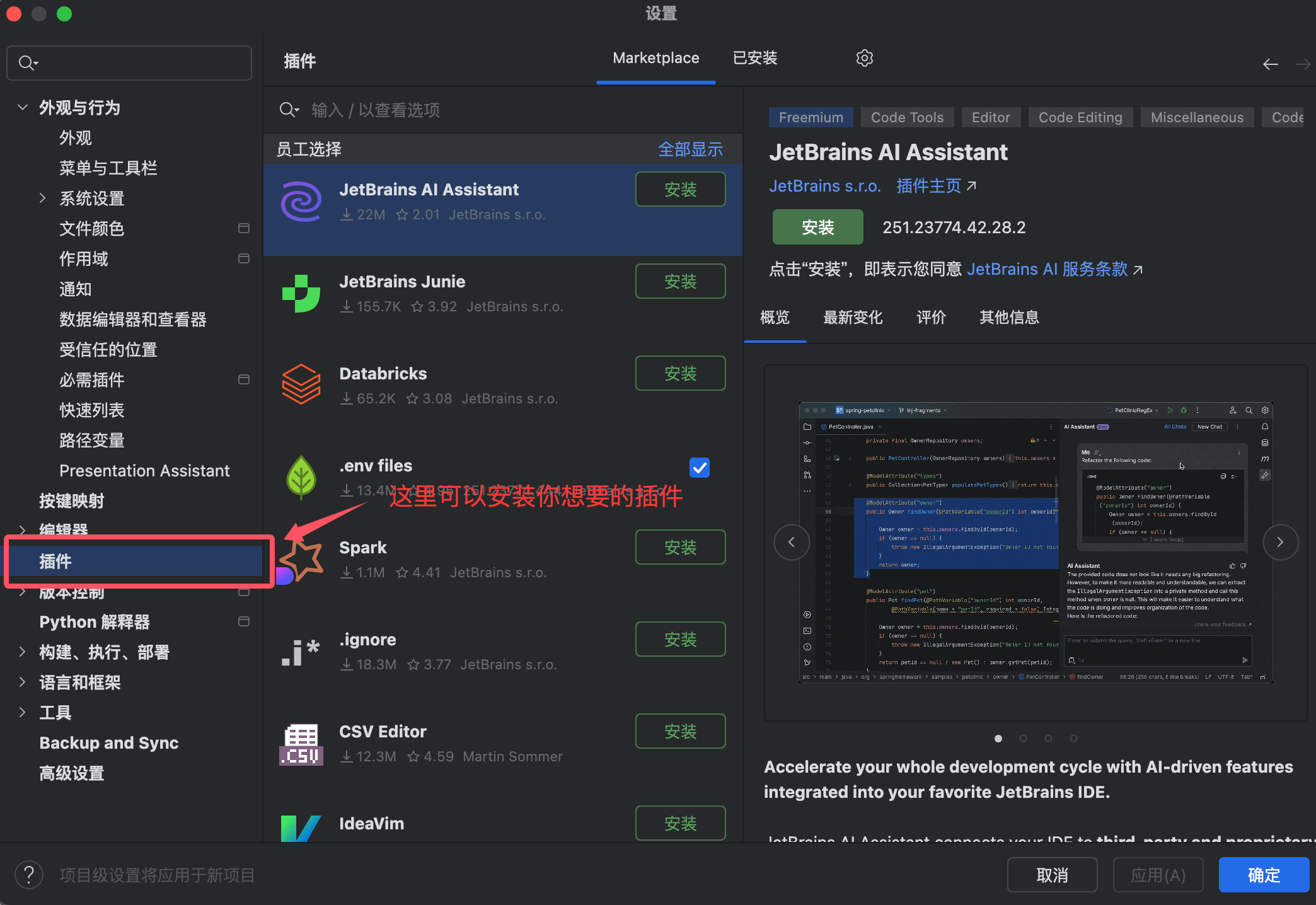Viewport: 1316px width, 905px height.
Task: Expand the 系统设置 tree node
Action: pyautogui.click(x=43, y=199)
